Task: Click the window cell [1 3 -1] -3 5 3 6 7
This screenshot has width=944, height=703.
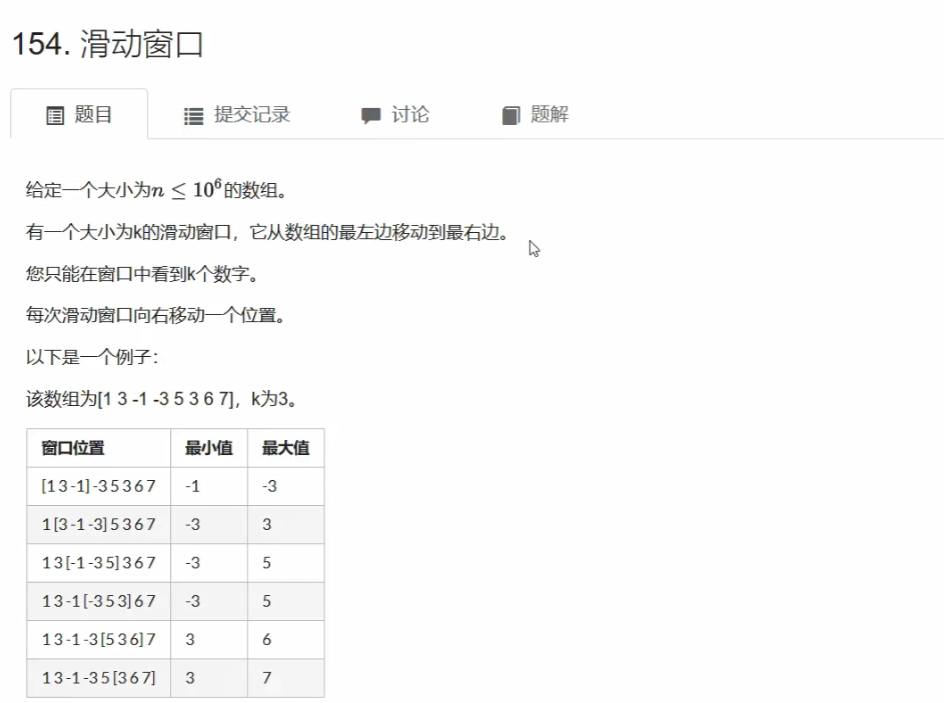Action: click(98, 486)
